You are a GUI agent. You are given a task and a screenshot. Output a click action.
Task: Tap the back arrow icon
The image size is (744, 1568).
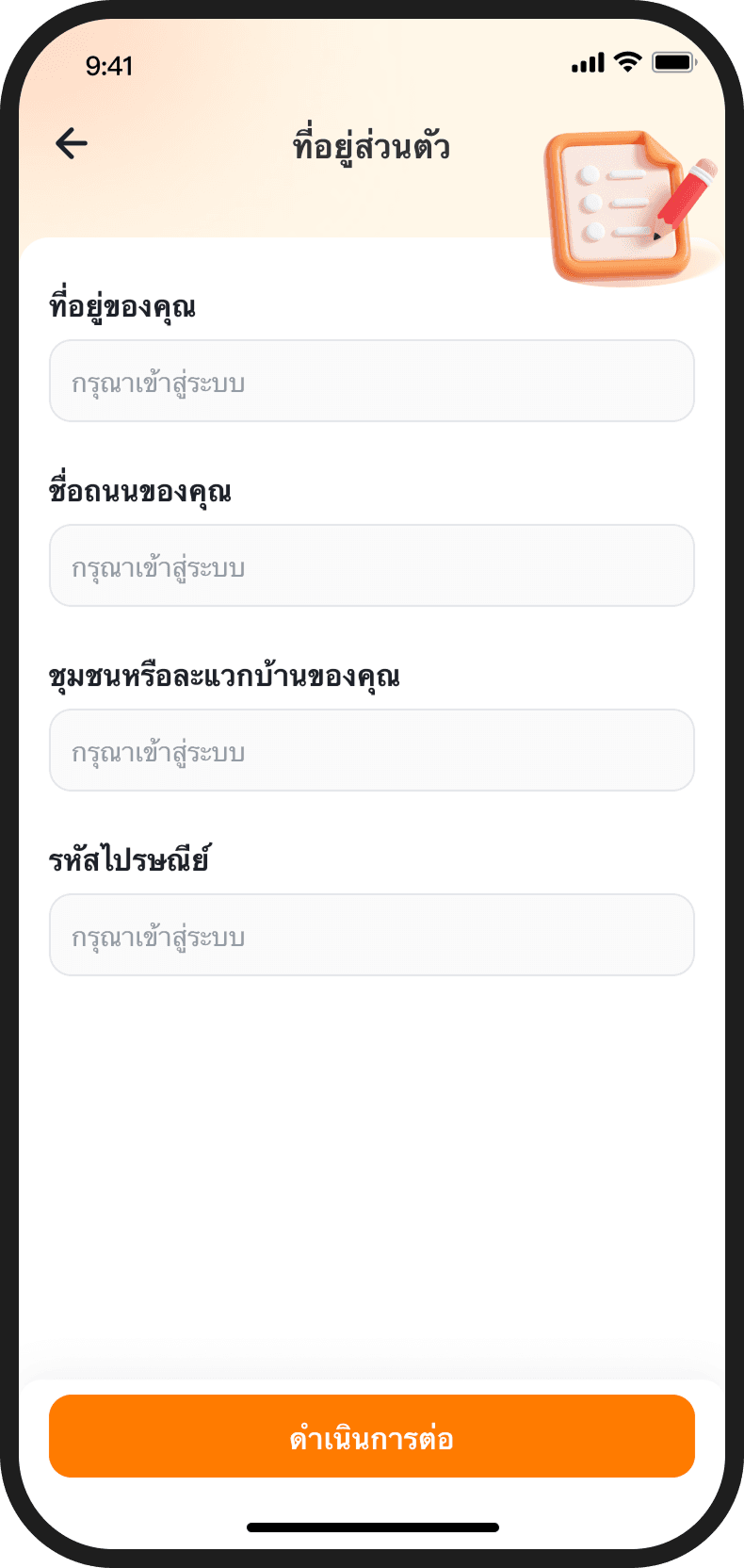[72, 144]
